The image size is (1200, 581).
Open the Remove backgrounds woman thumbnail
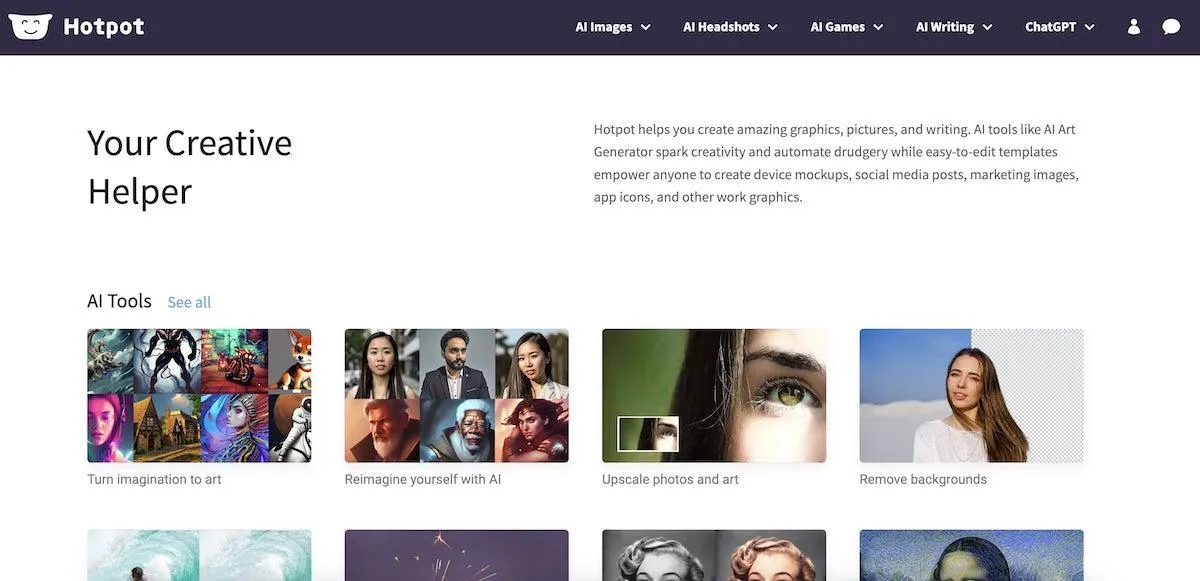click(x=971, y=396)
